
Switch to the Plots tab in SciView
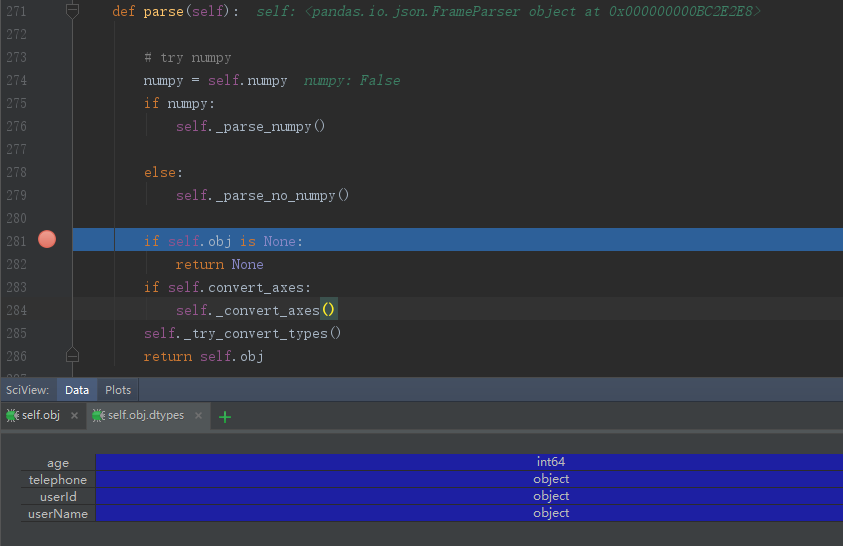[118, 390]
